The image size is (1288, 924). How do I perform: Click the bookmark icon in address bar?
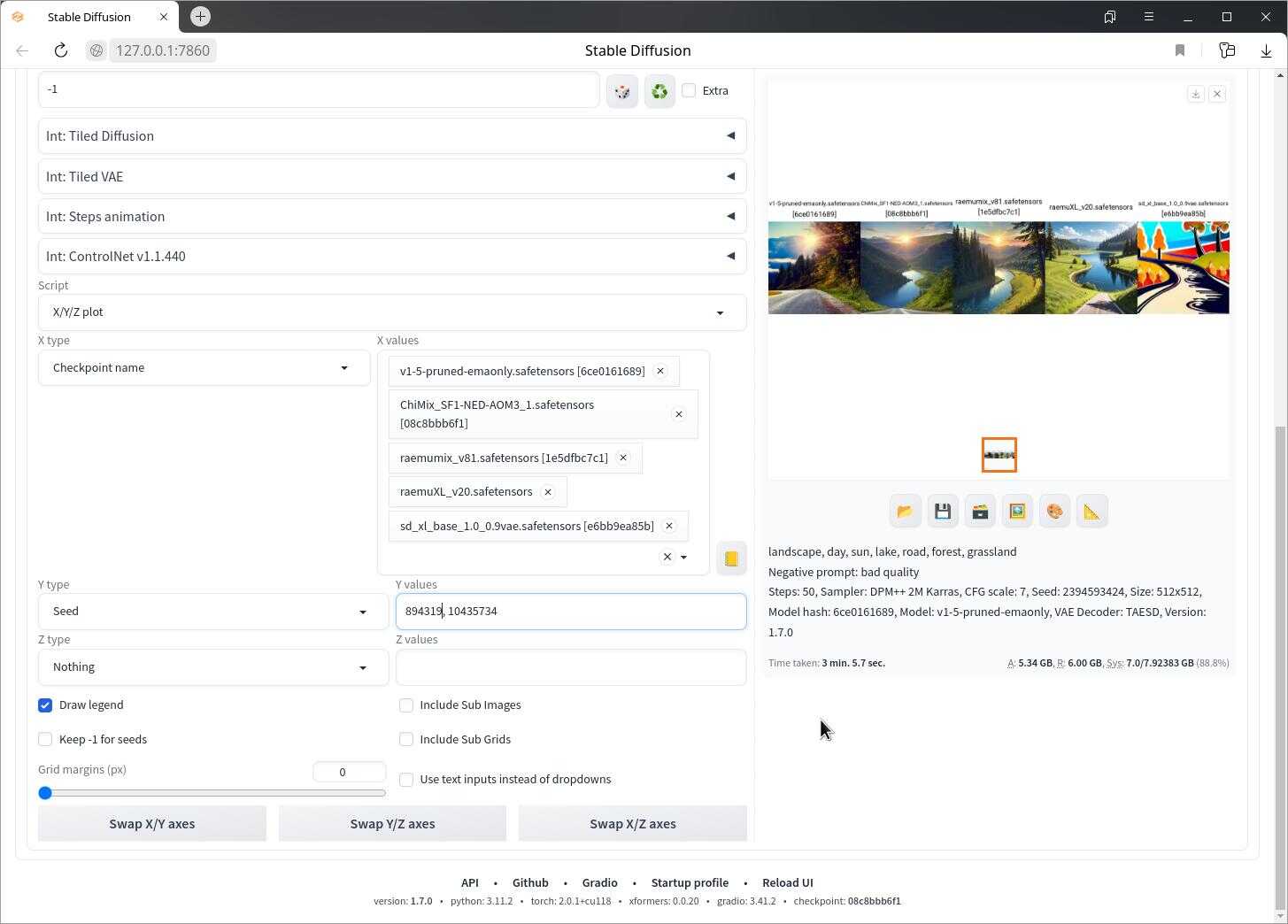pos(1180,50)
